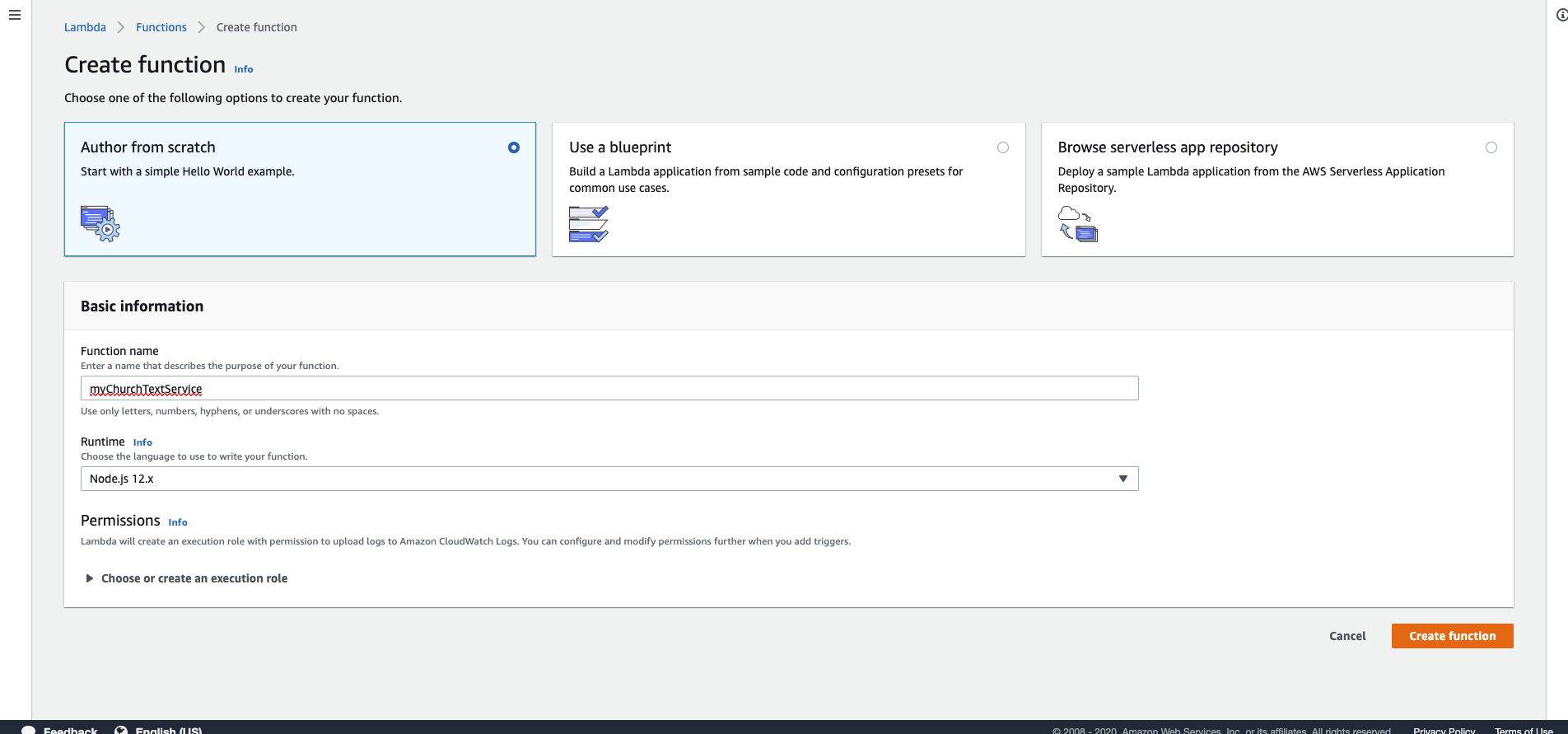Go to Lambda breadcrumb link
The image size is (1568, 734).
click(85, 27)
